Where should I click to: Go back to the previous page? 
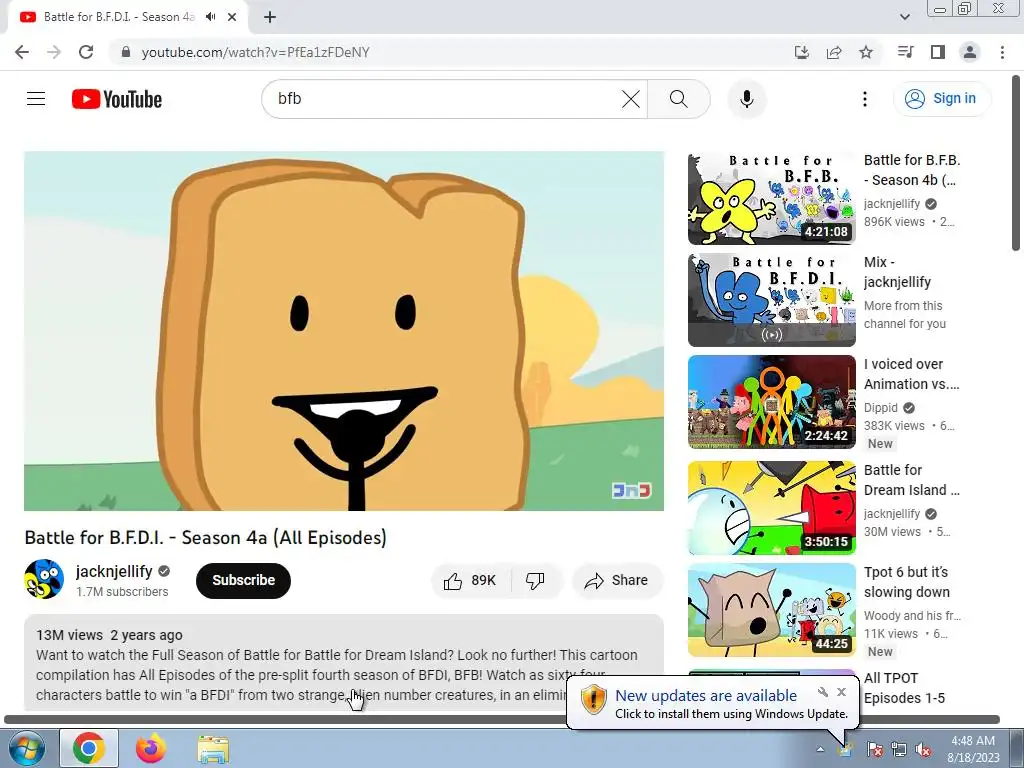[x=22, y=52]
